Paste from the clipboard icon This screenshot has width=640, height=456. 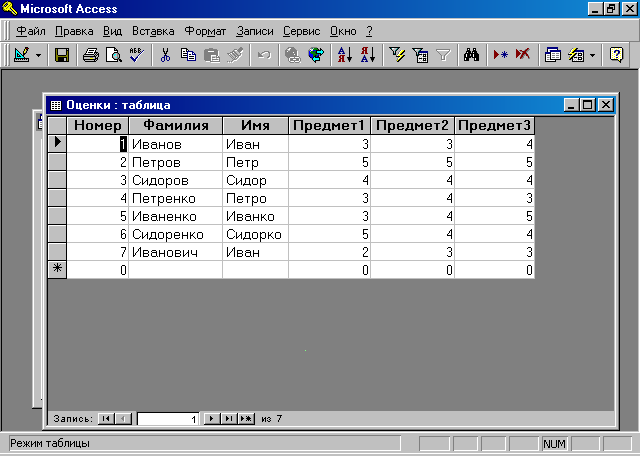(x=211, y=55)
